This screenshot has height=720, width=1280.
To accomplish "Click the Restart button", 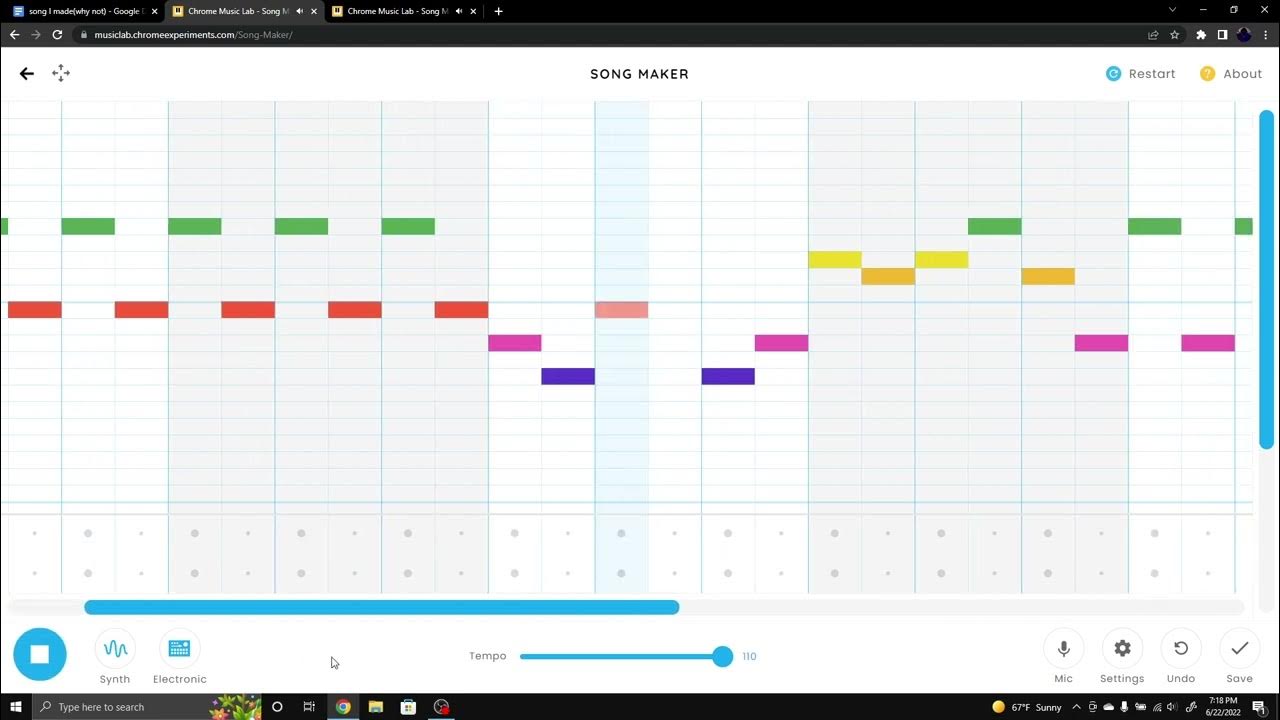I will point(1140,74).
